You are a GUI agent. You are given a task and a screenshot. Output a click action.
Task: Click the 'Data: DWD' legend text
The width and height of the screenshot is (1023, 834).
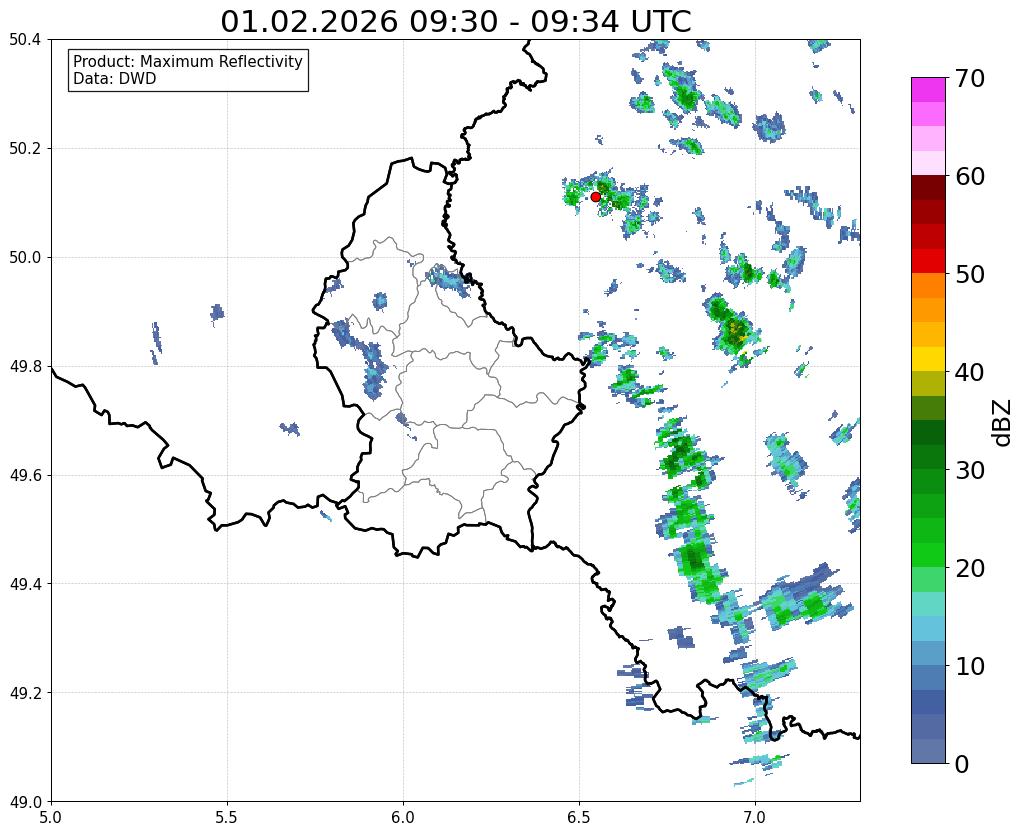(x=115, y=79)
